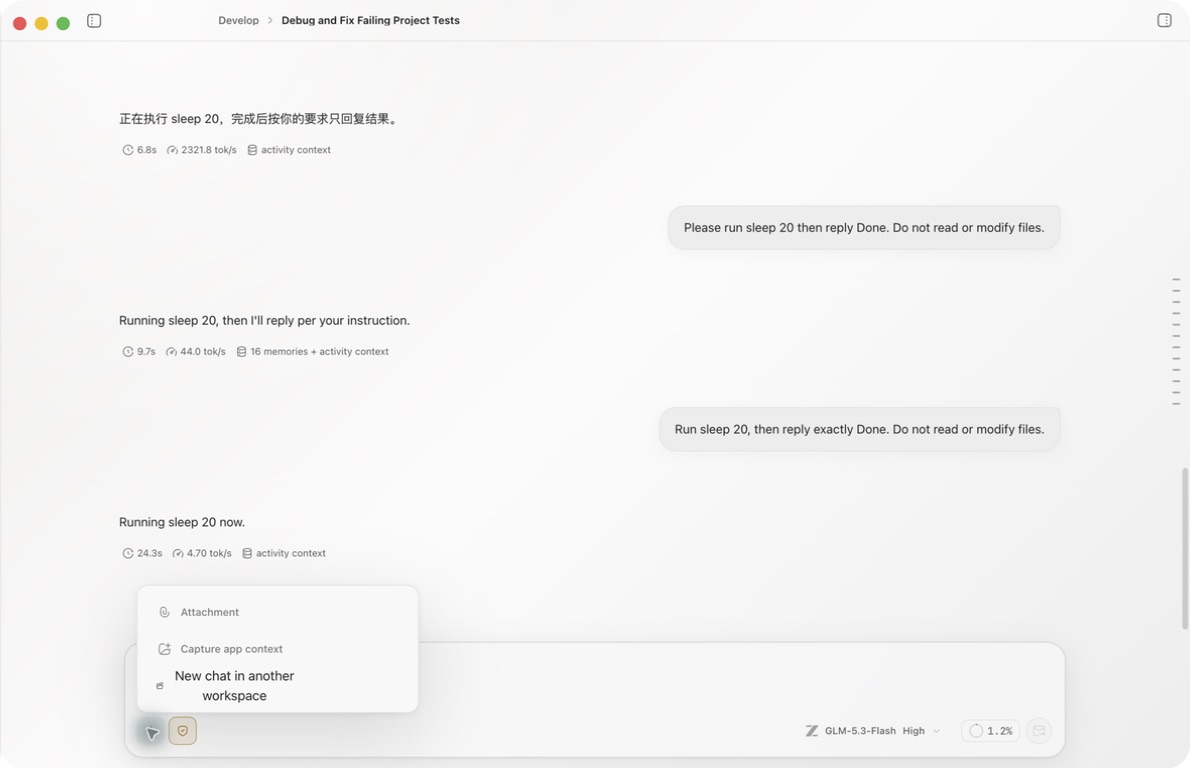Choose Attachment from the popup menu

277,612
